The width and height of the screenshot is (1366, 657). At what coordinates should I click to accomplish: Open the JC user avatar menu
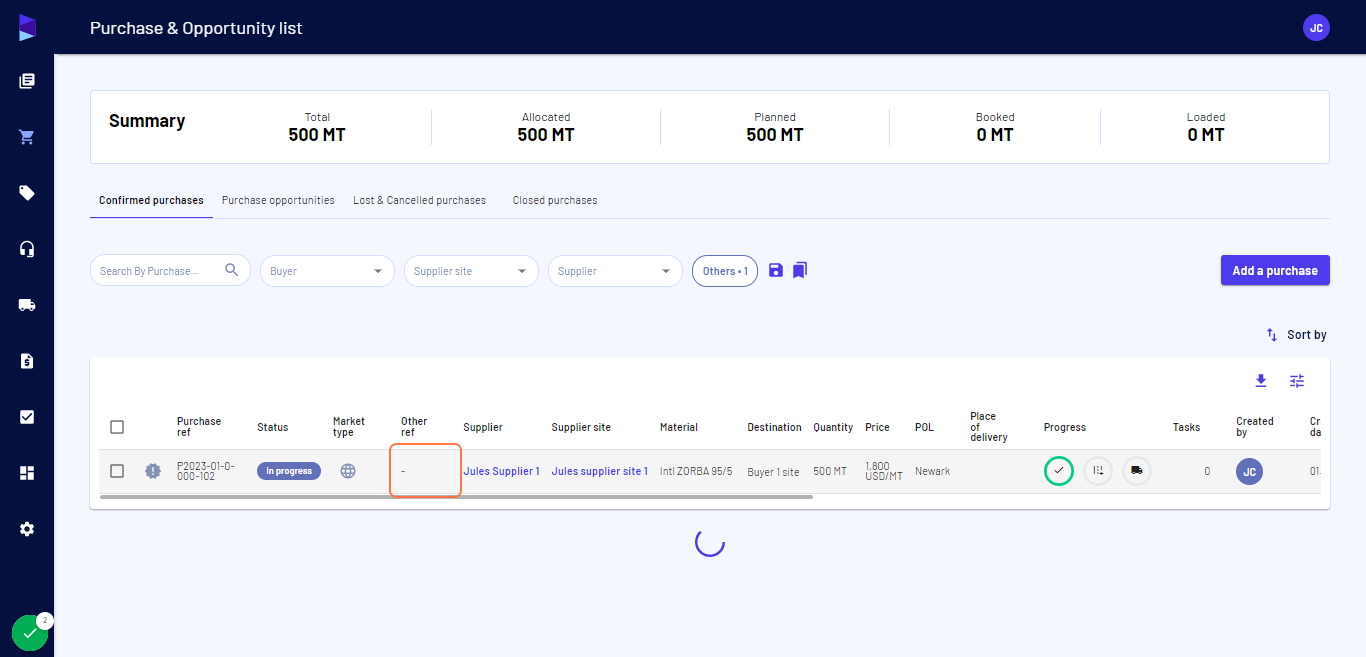click(1316, 28)
